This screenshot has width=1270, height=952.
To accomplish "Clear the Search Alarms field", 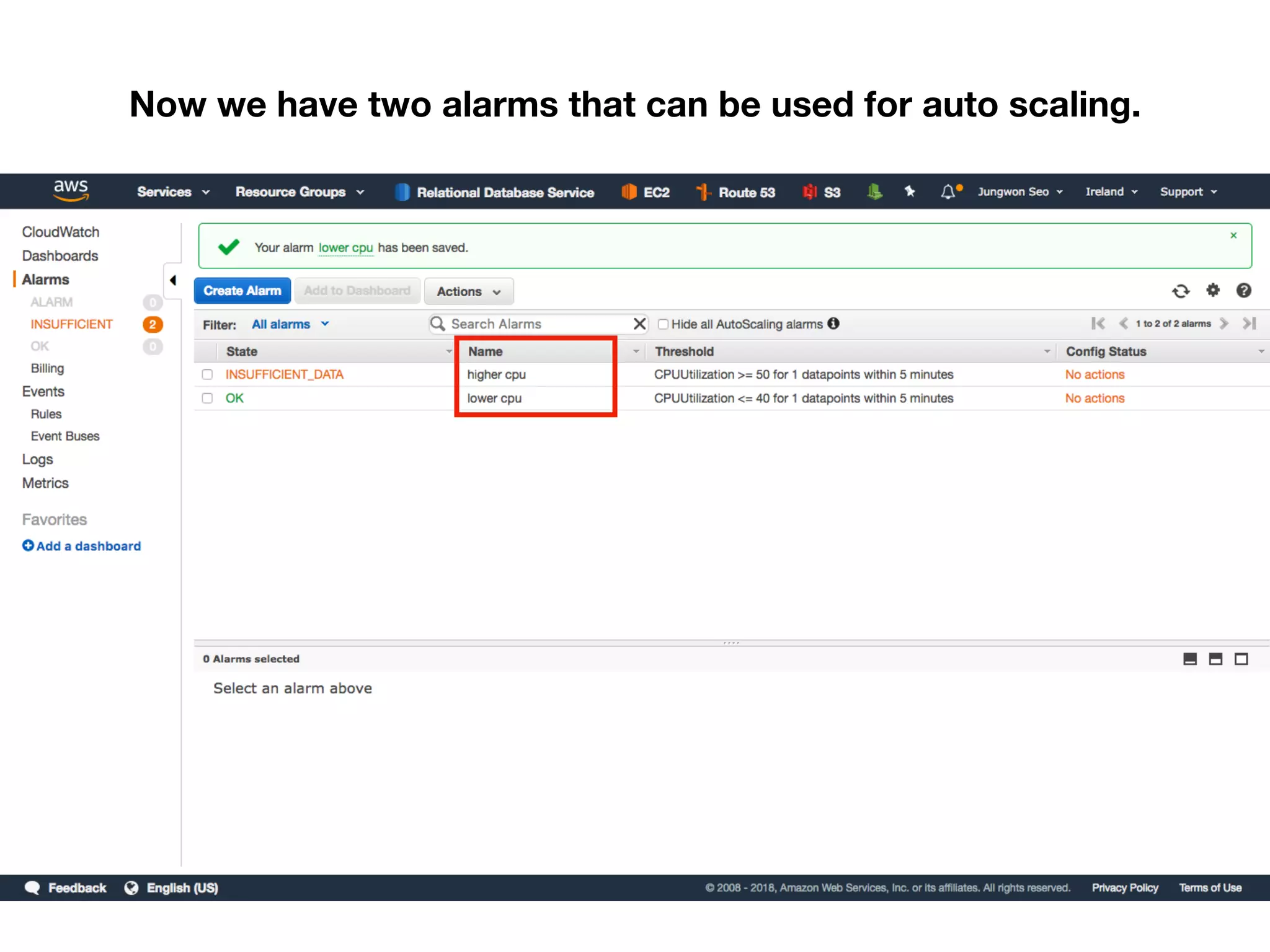I will (639, 324).
